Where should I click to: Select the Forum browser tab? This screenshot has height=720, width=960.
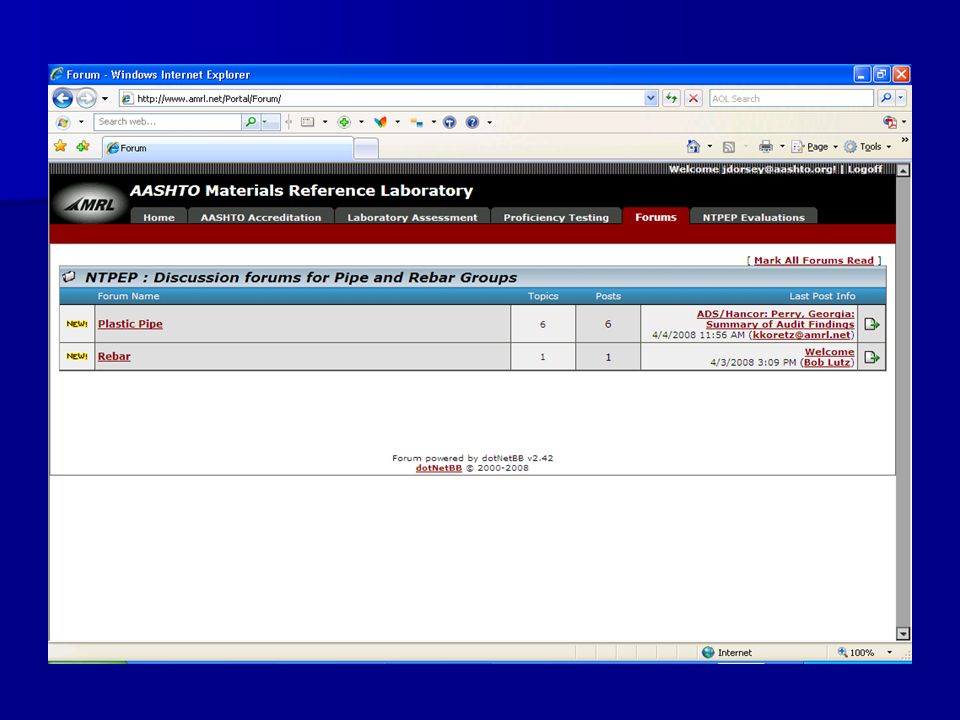click(x=228, y=148)
